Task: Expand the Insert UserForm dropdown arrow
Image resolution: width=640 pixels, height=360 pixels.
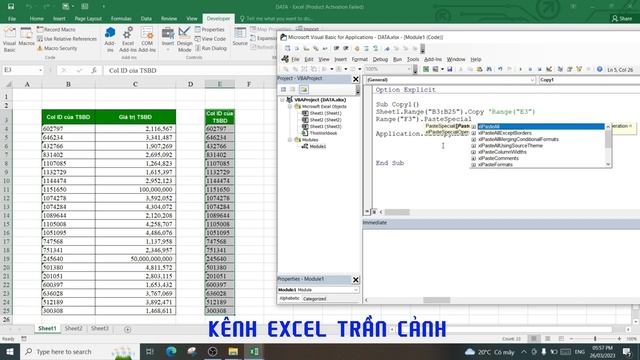Action: click(x=442, y=69)
